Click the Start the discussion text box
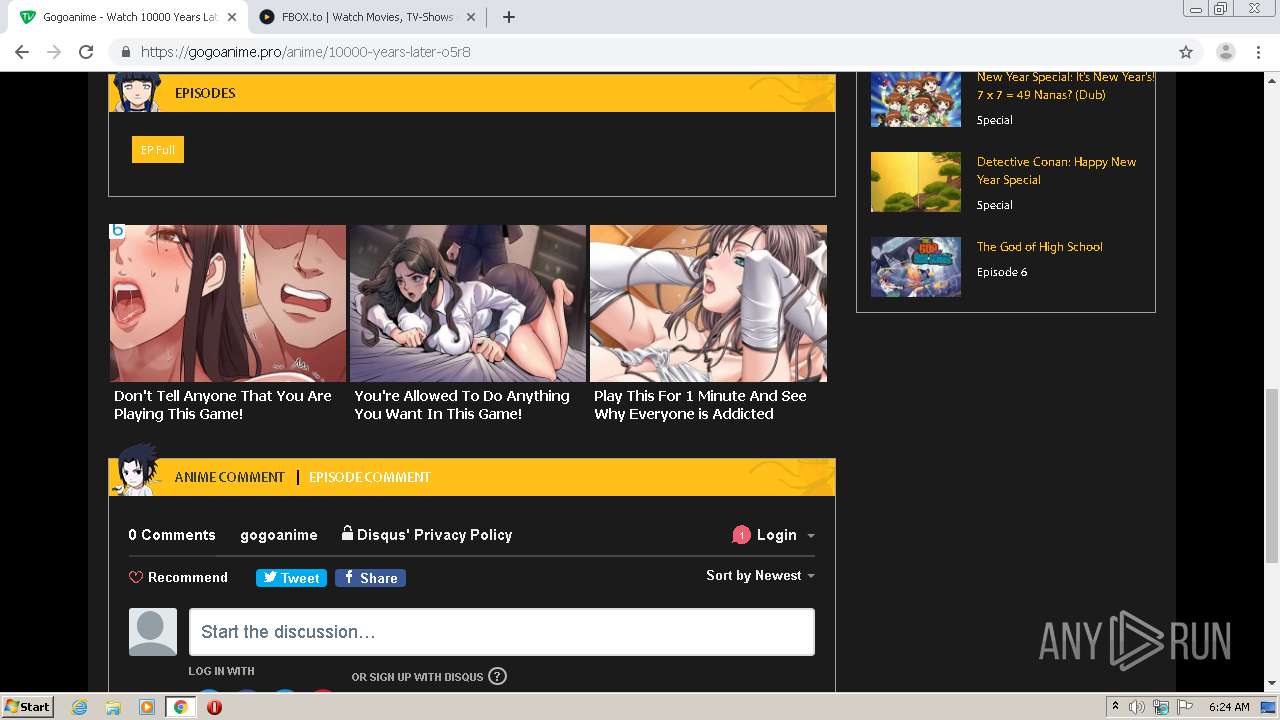 tap(502, 632)
